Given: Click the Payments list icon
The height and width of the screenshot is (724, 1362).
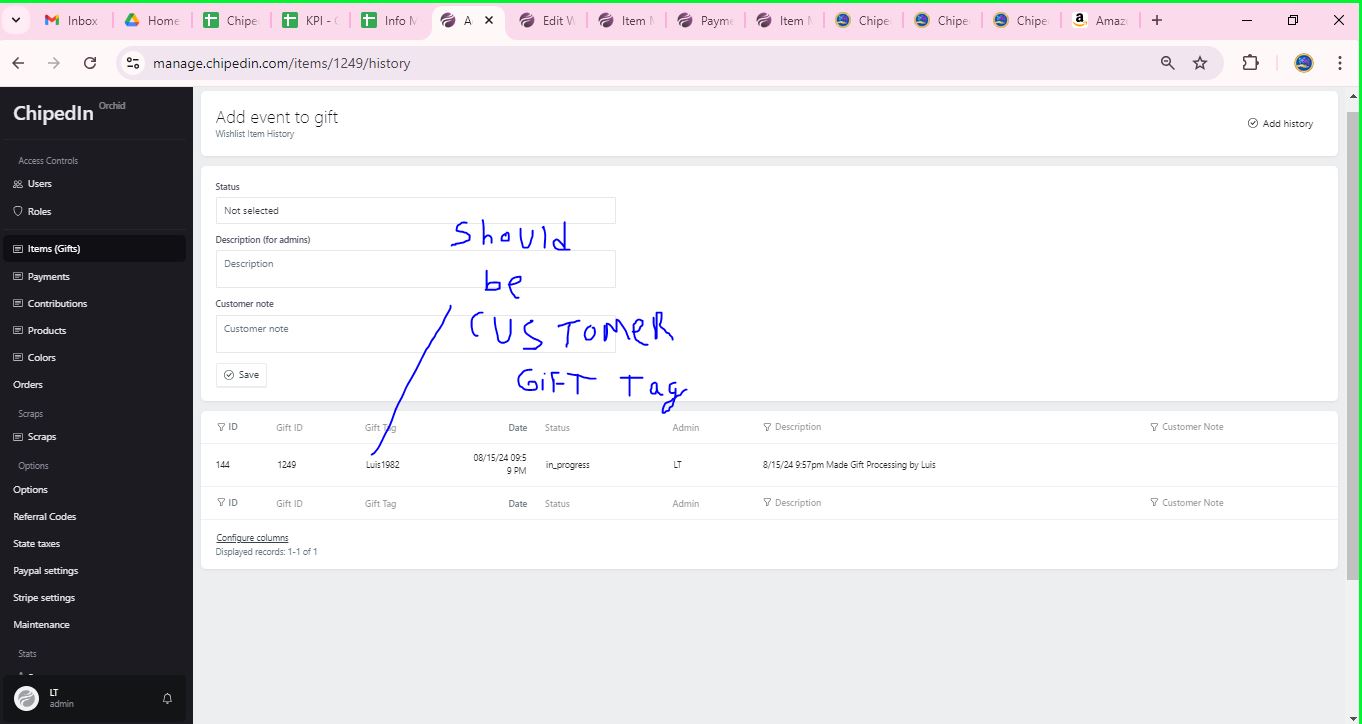Looking at the screenshot, I should (18, 277).
